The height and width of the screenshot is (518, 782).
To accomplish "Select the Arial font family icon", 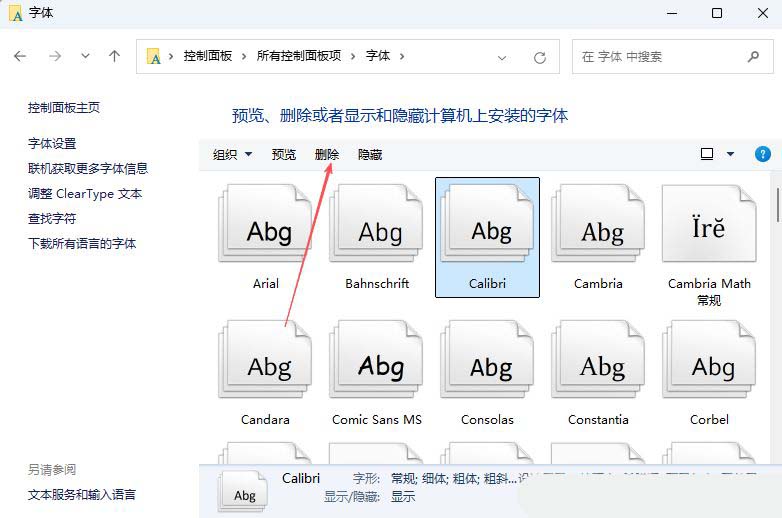I will click(265, 223).
